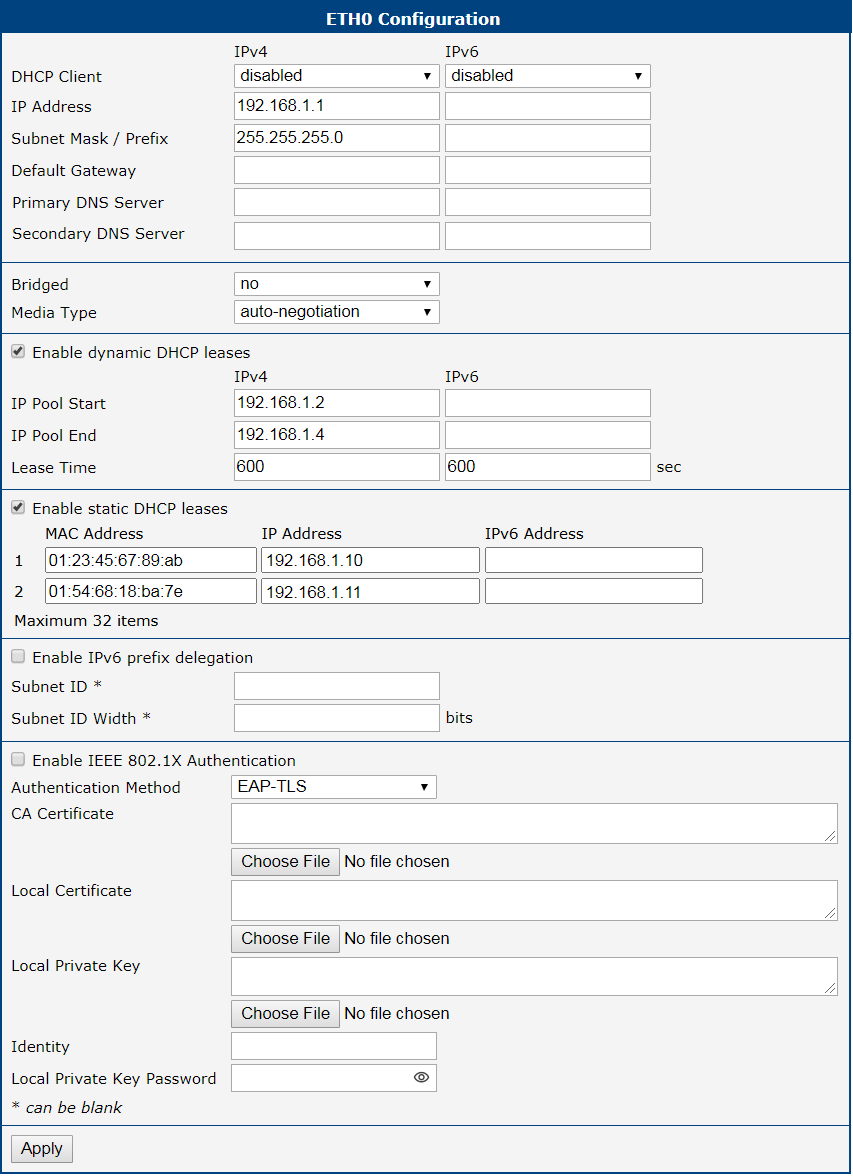Choose File for Local Certificate
Image resolution: width=853 pixels, height=1176 pixels.
(285, 938)
